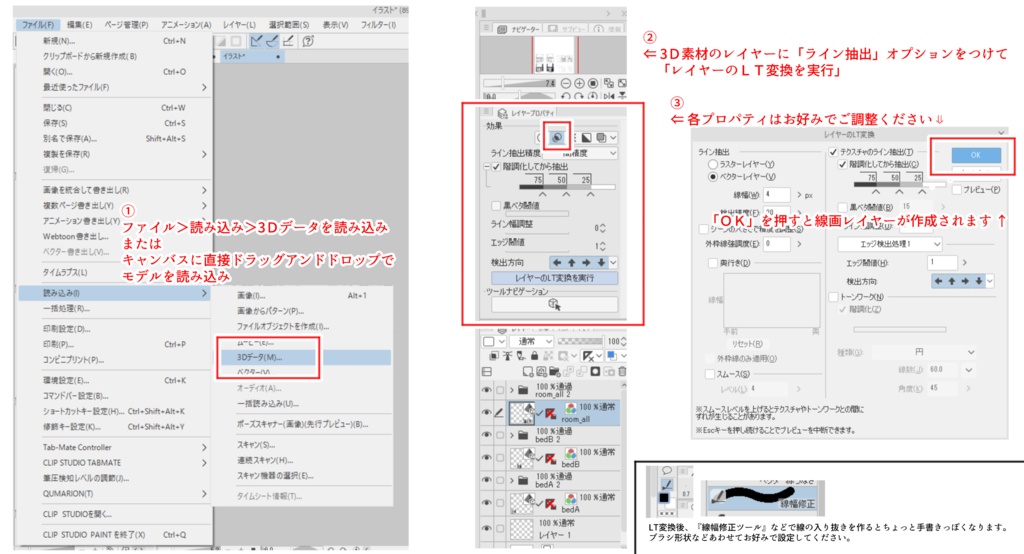Select the Layer color effect icon
The width and height of the screenshot is (1024, 554).
[x=601, y=137]
